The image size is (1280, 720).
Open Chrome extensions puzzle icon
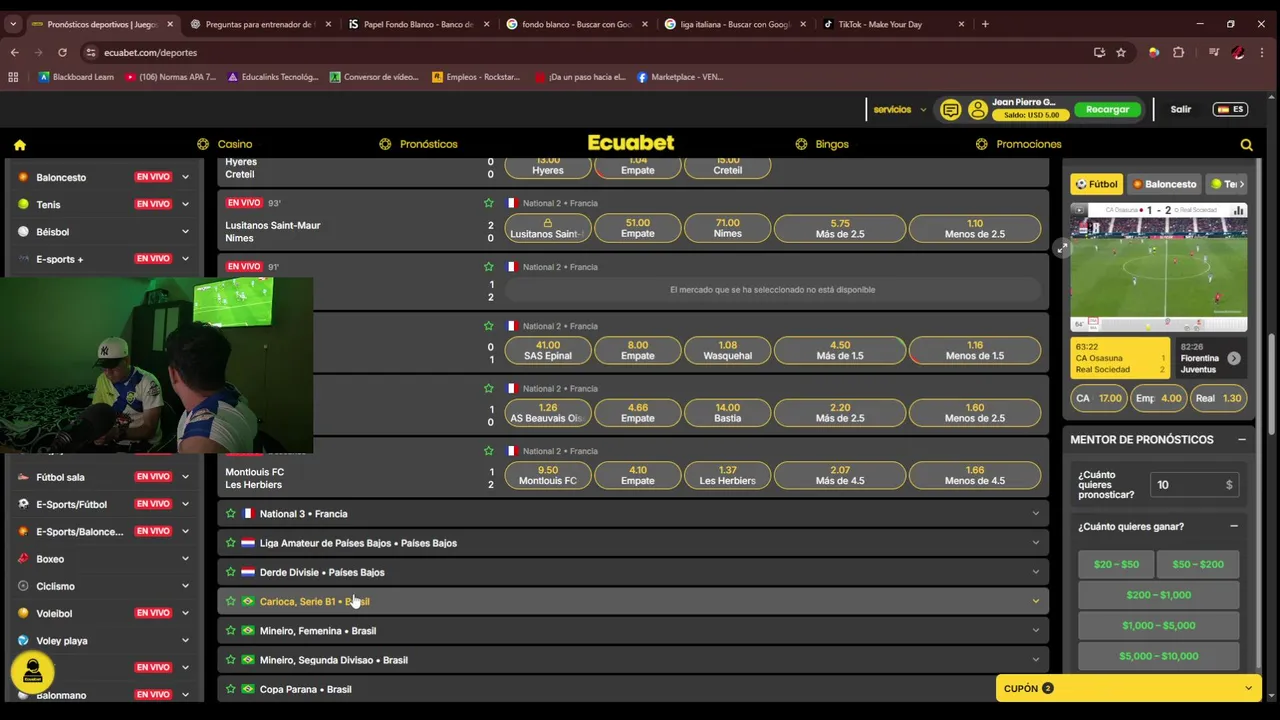pos(1178,52)
